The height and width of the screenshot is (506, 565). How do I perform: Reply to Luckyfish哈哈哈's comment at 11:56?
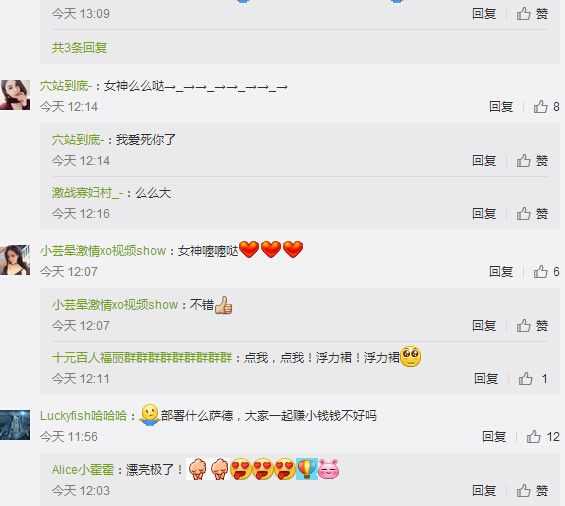click(494, 437)
